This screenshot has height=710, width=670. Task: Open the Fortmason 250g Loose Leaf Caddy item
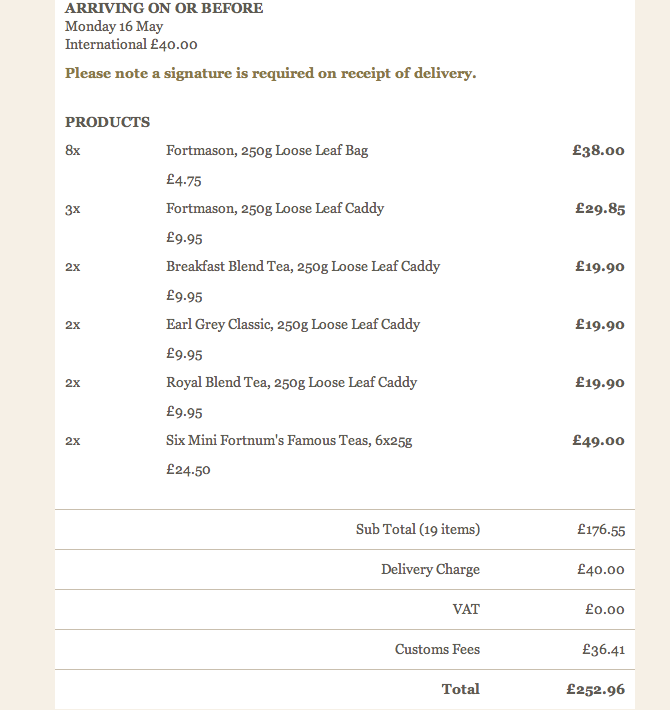pyautogui.click(x=275, y=209)
